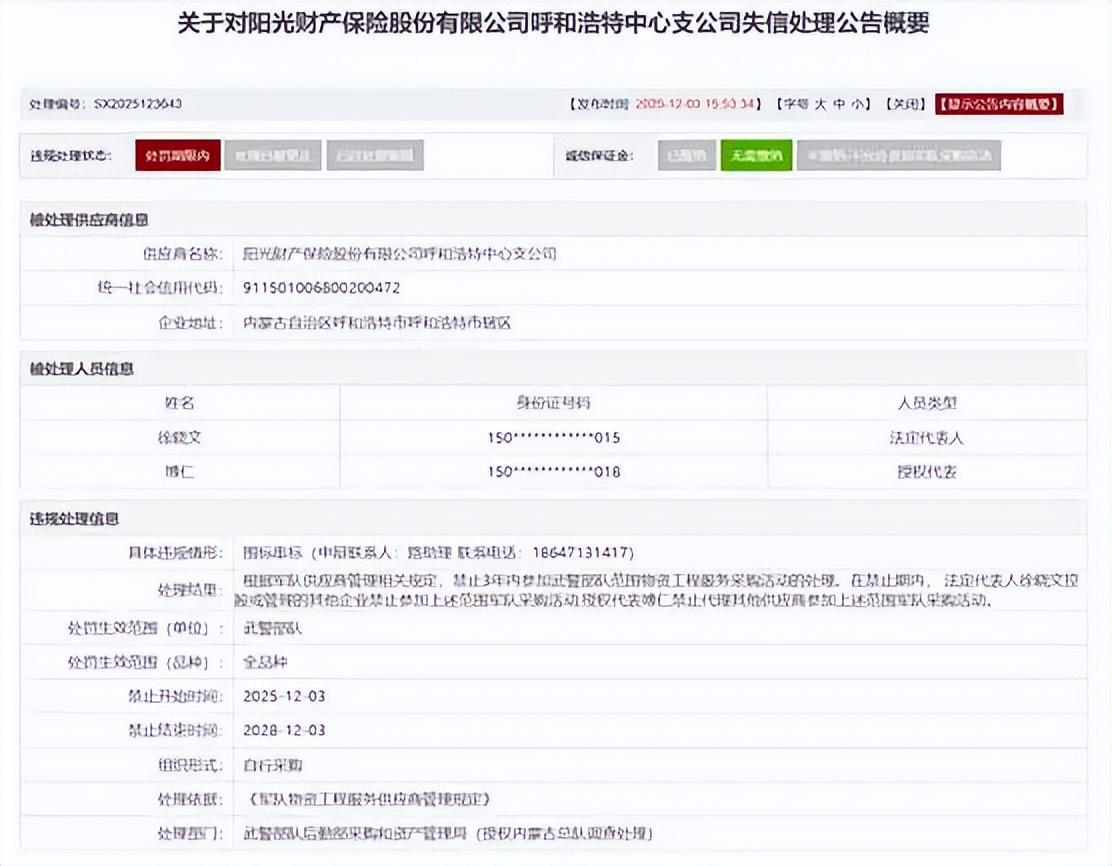
Task: Select the red 处罚期限内 status button
Action: [x=177, y=156]
